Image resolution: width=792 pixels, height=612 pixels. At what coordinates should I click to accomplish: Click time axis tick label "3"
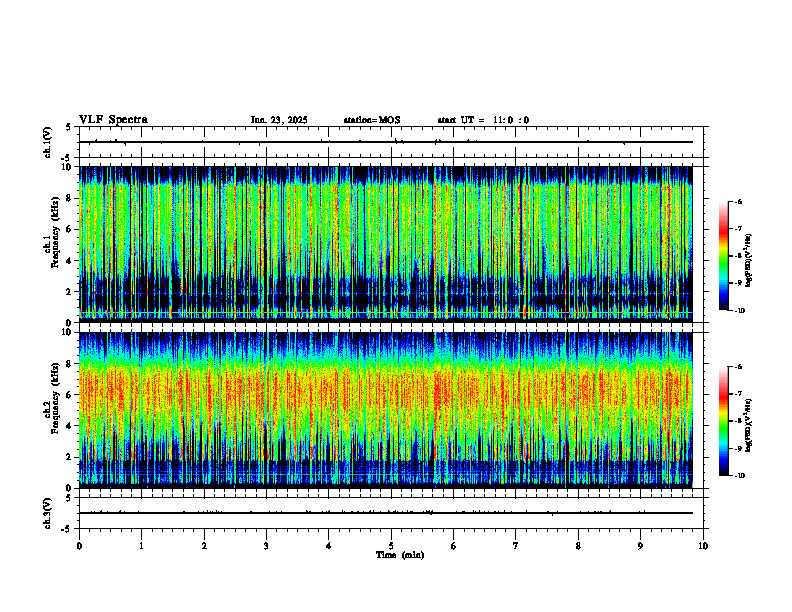click(266, 546)
